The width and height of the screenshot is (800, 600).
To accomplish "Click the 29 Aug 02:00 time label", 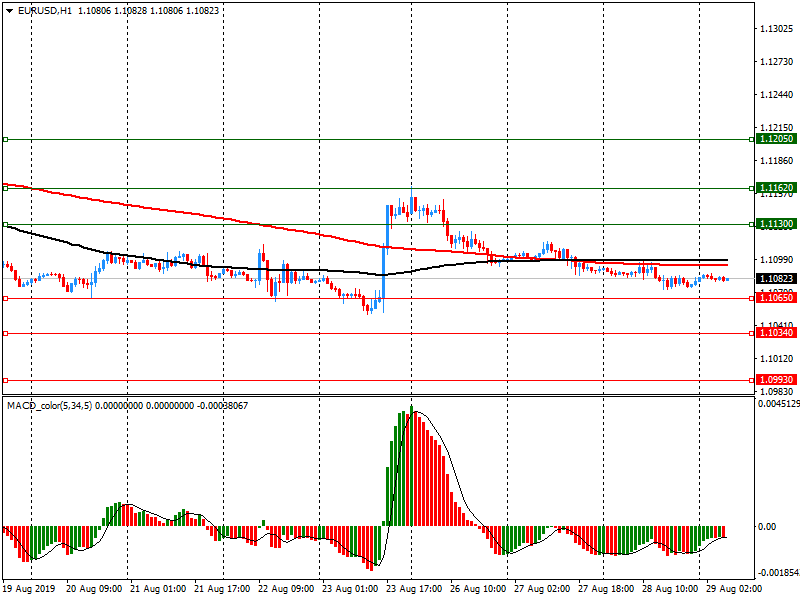I will pyautogui.click(x=734, y=589).
